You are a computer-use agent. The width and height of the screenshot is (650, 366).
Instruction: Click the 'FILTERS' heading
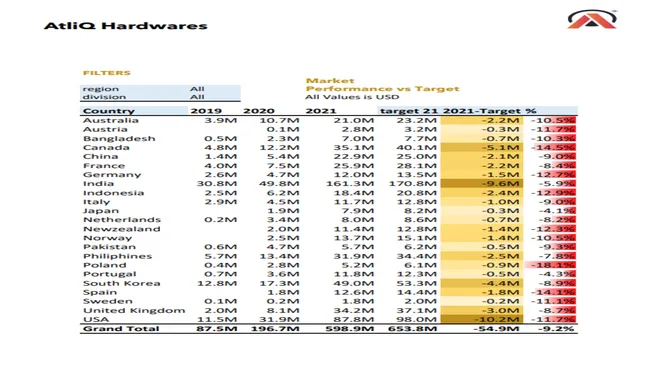(107, 73)
